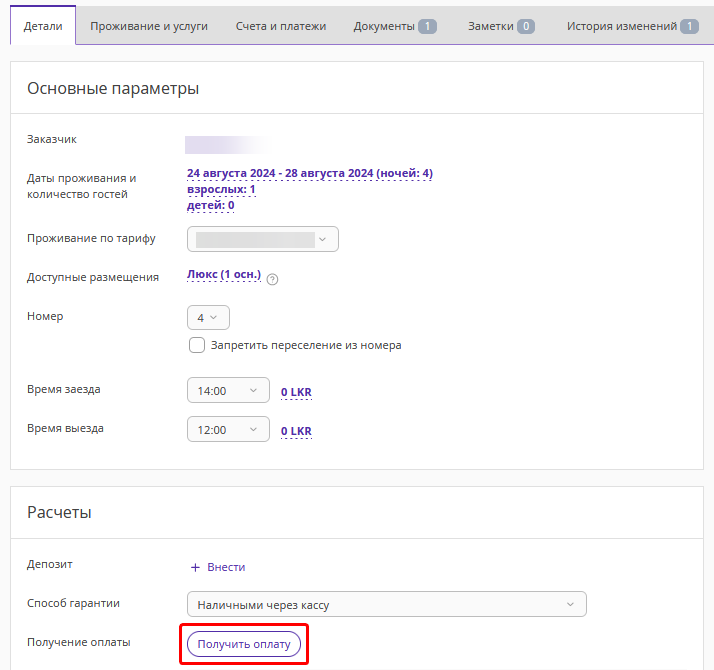Open the Счета и платежи tab
This screenshot has width=714, height=670.
(x=281, y=26)
